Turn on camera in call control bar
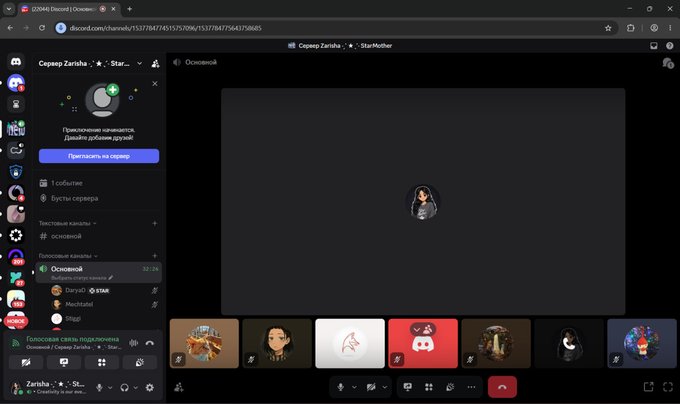This screenshot has width=680, height=404. [x=371, y=387]
